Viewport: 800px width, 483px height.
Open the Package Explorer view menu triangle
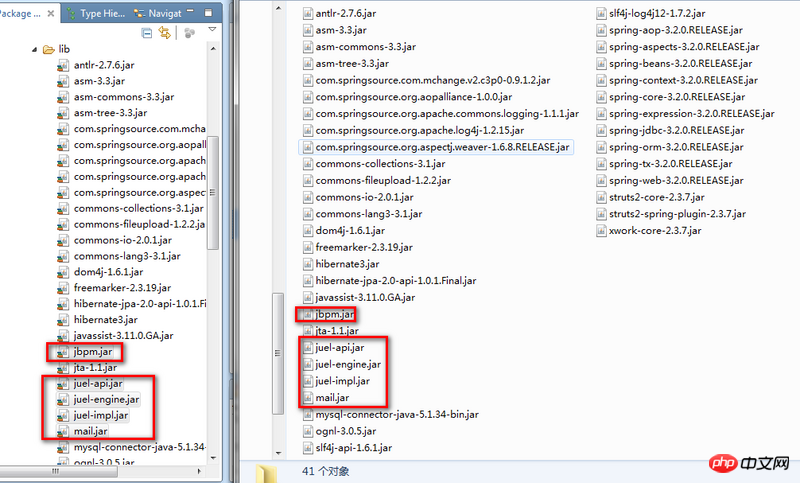click(x=212, y=30)
